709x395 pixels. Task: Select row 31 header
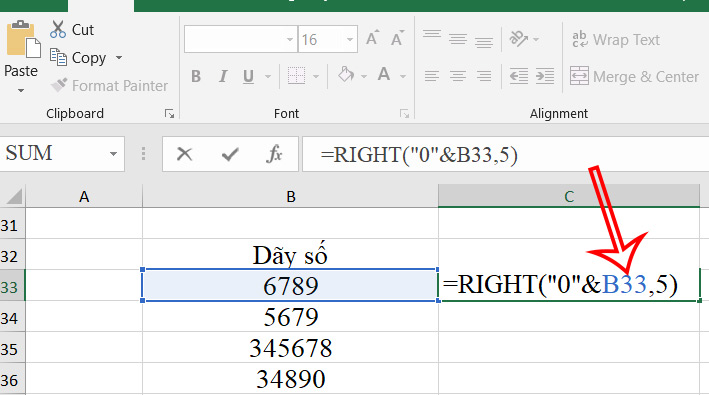[x=12, y=225]
